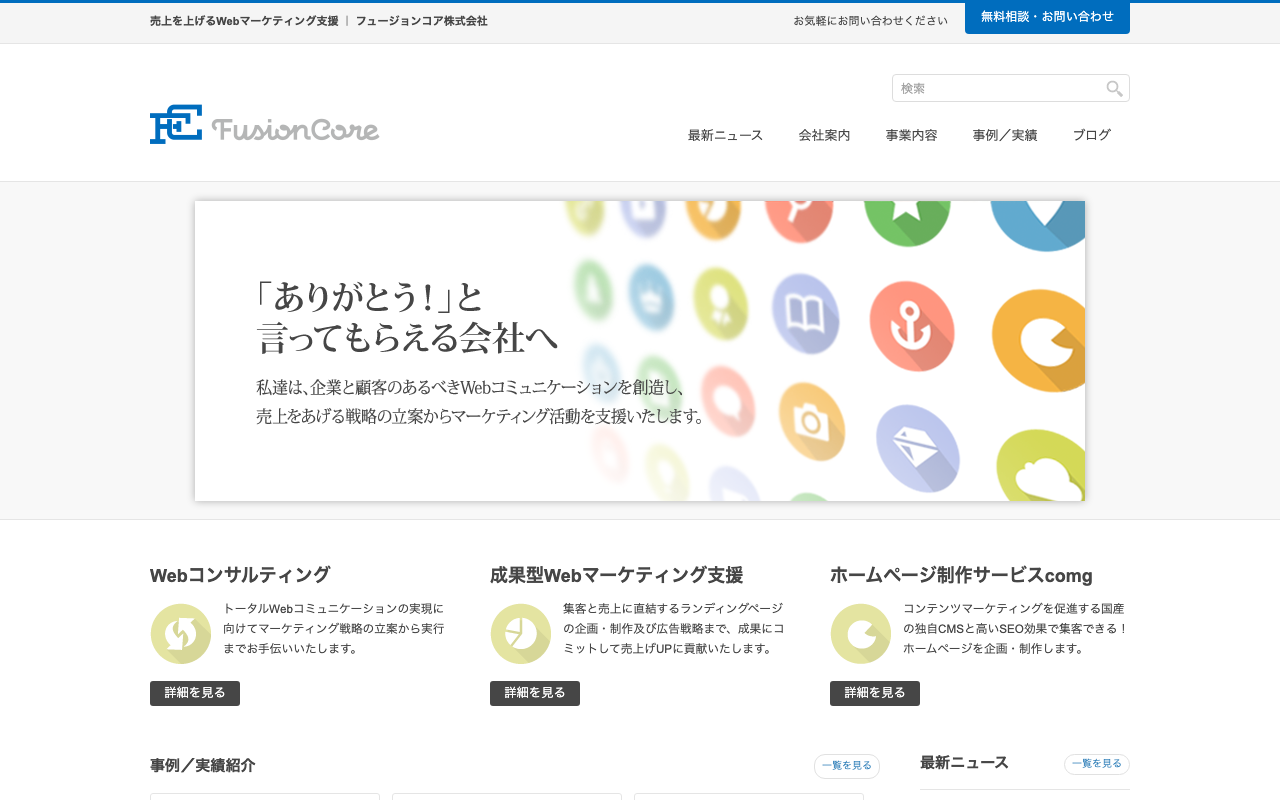Click 詳細を見る under Webコンサルティング
The image size is (1280, 800).
click(x=195, y=693)
